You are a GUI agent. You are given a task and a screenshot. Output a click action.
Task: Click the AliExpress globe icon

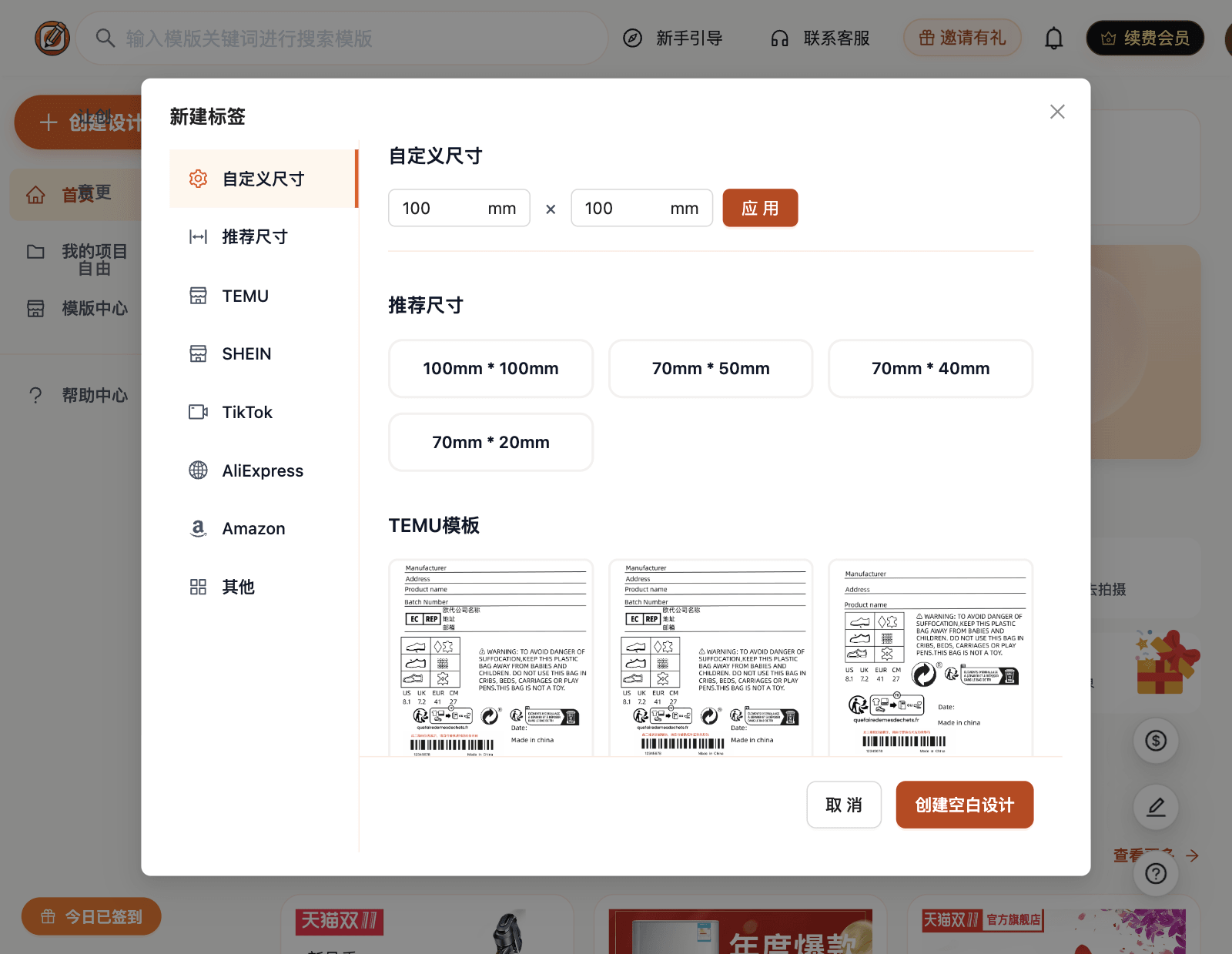(198, 470)
